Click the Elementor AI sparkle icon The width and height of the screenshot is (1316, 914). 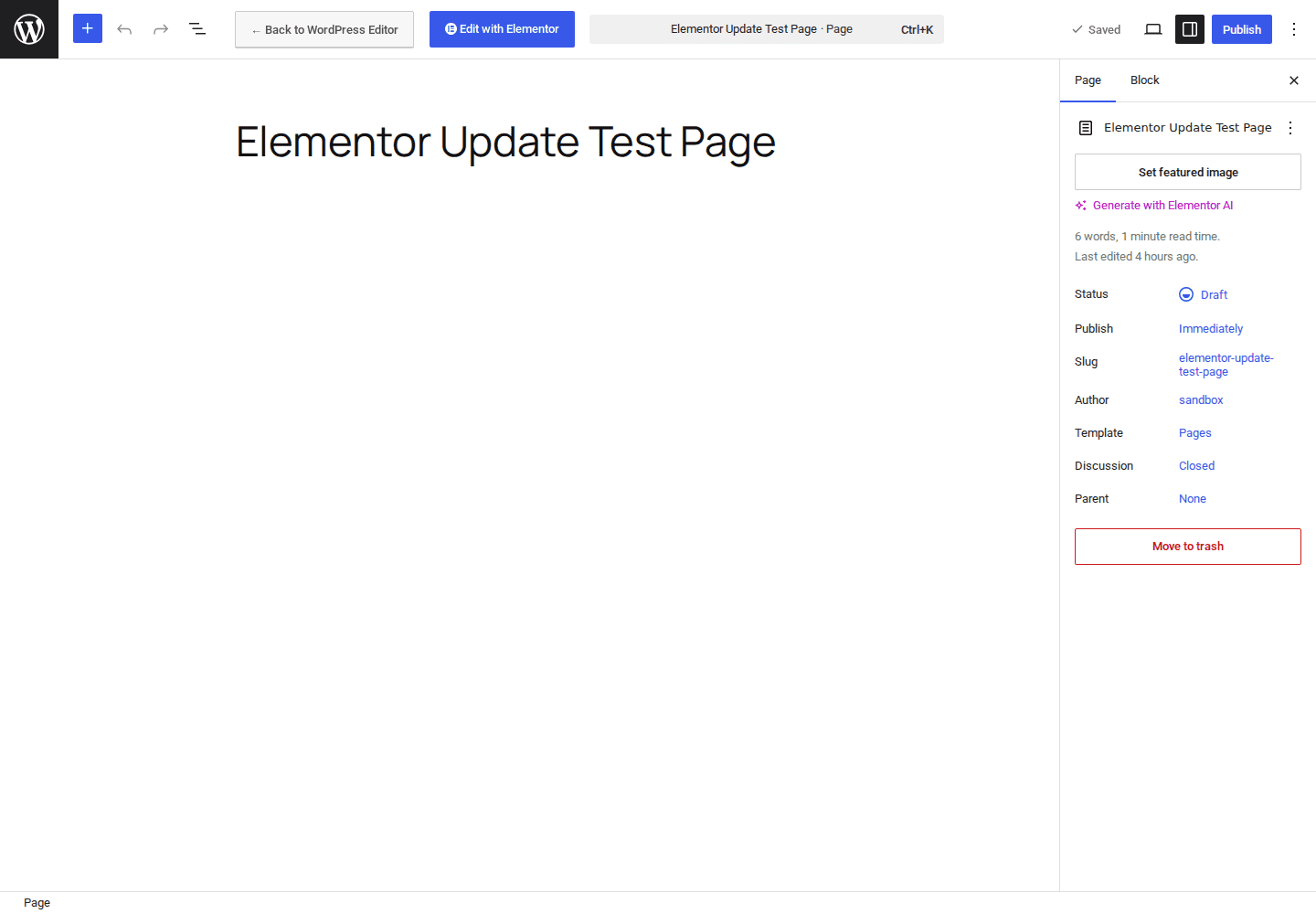coord(1081,206)
